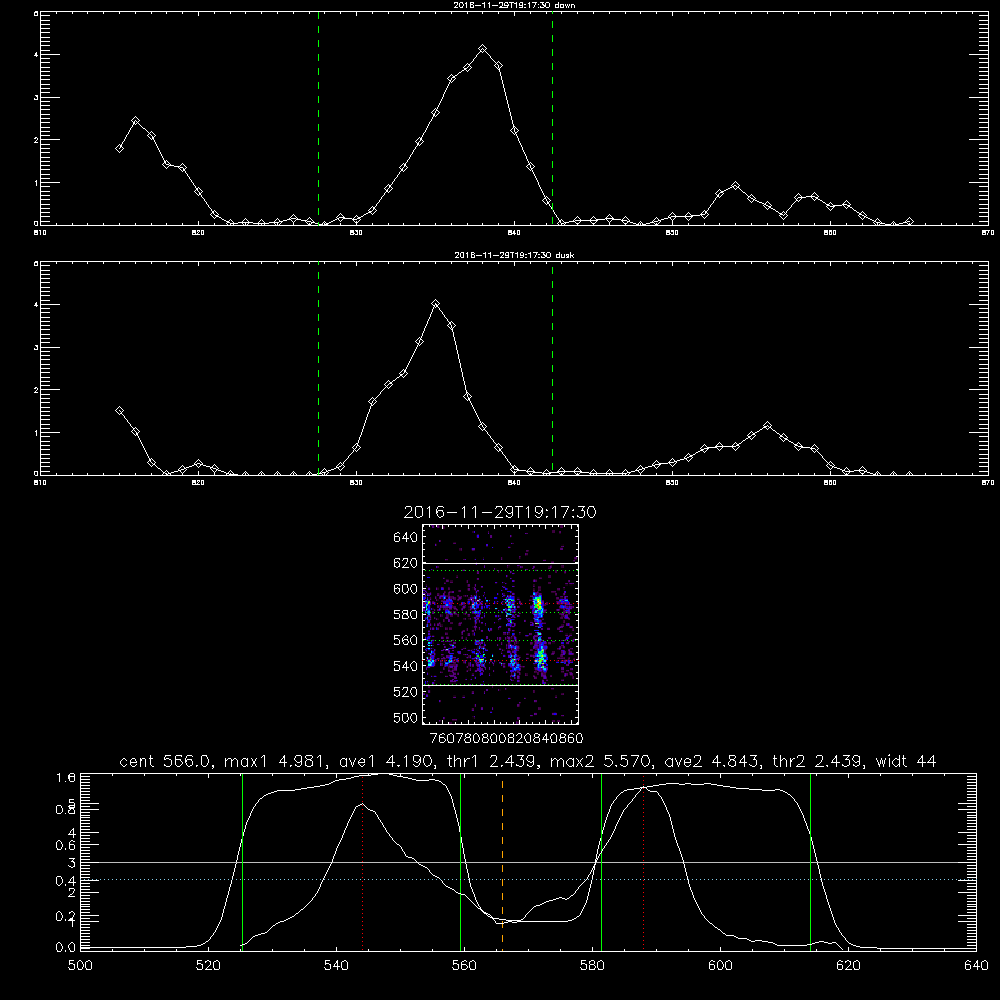Click the '640' x-axis label of bottom plot
The height and width of the screenshot is (1000, 1000).
[976, 966]
